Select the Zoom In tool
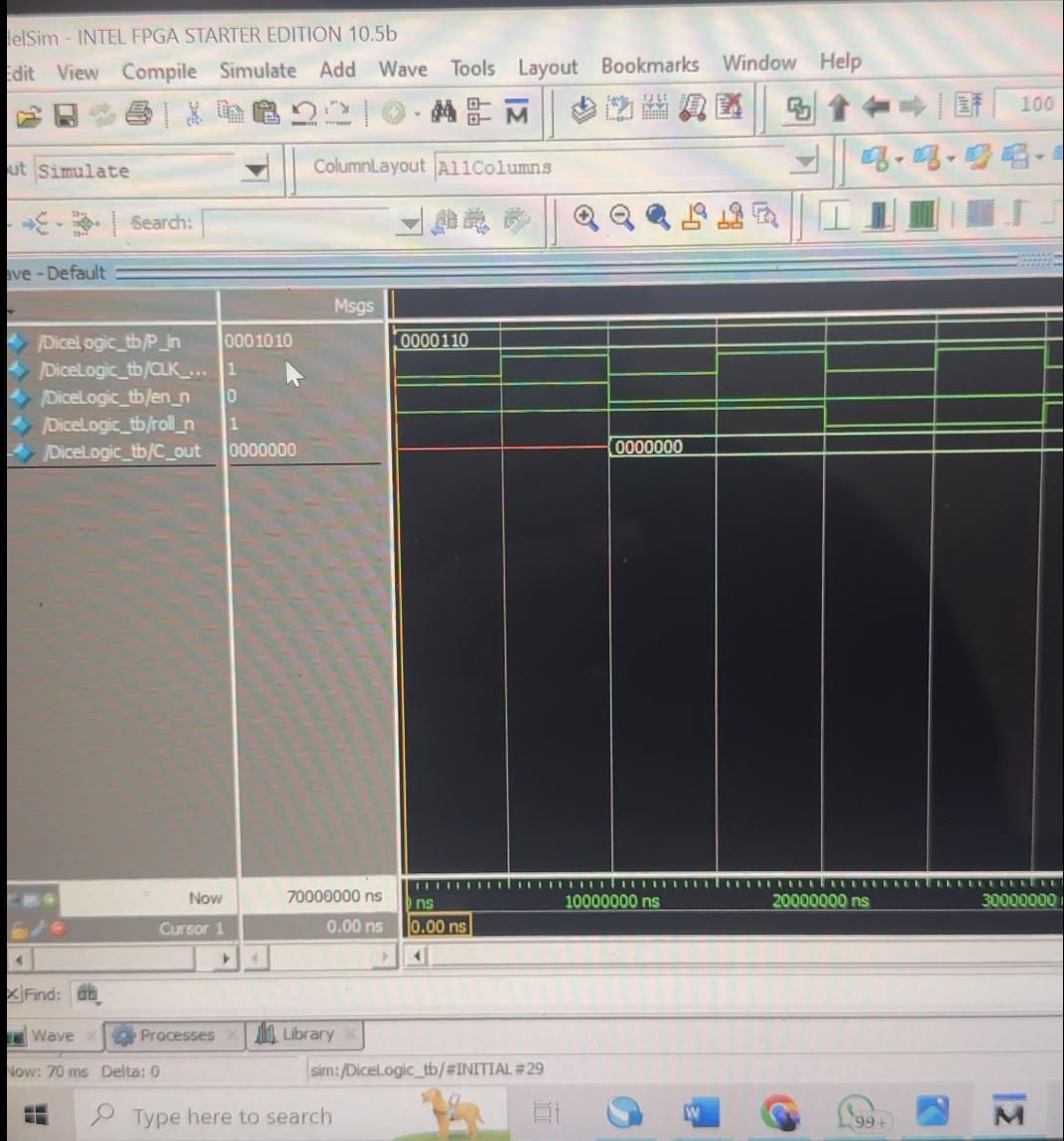 (586, 219)
